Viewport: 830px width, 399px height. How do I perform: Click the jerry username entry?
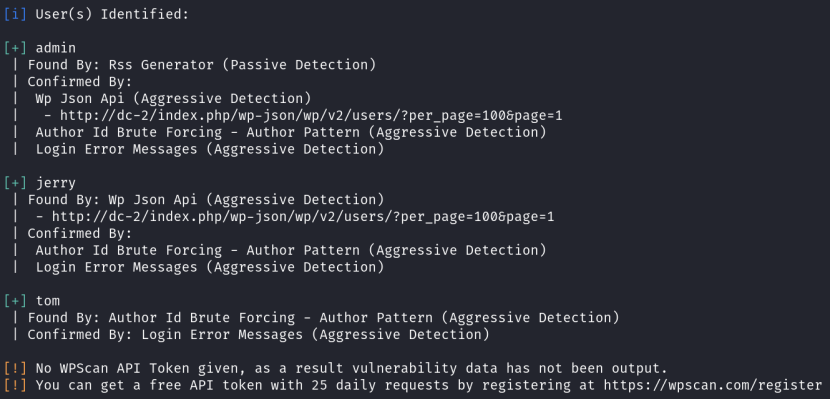[x=56, y=183]
